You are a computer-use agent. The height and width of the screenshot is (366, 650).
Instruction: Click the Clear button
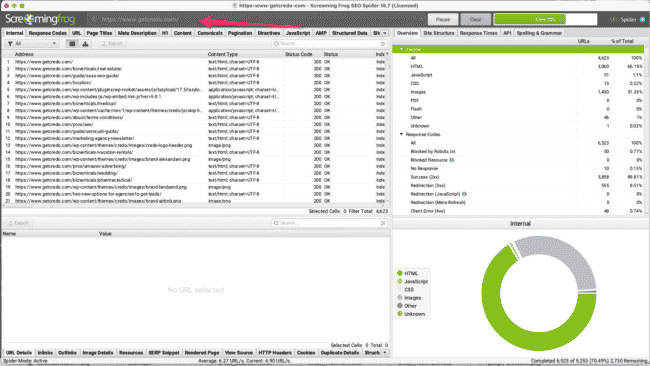coord(475,19)
